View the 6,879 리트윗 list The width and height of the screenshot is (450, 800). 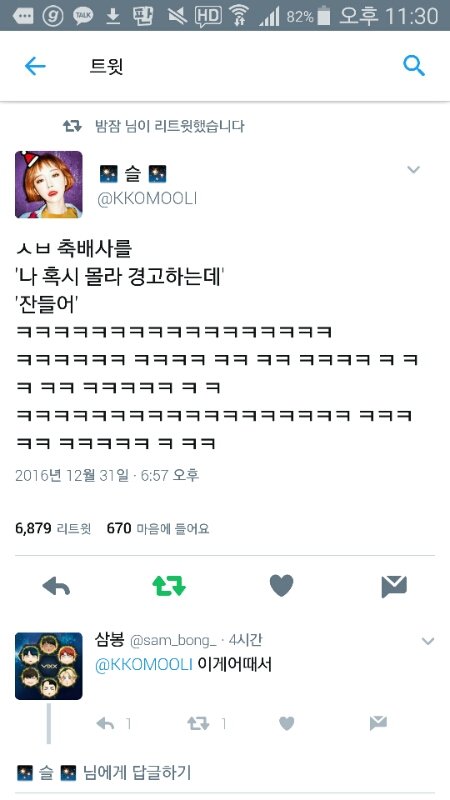coord(53,529)
